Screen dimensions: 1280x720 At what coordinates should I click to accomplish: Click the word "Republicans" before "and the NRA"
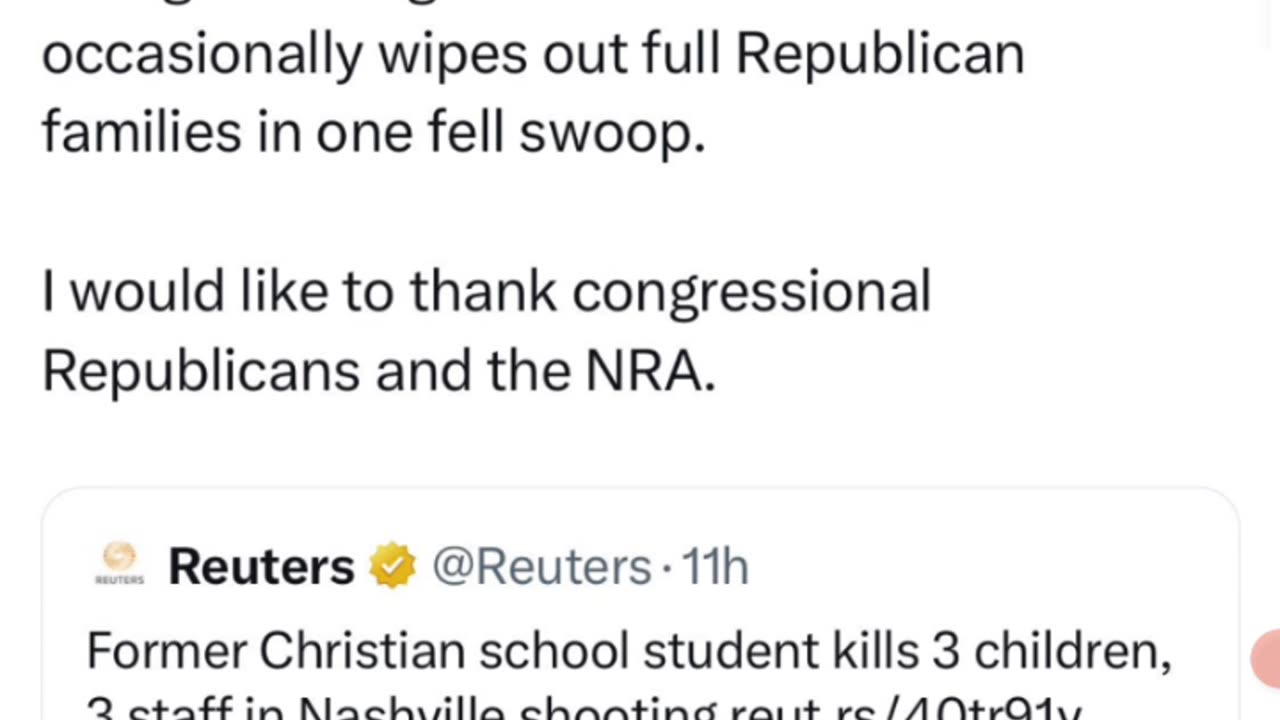[x=200, y=371]
